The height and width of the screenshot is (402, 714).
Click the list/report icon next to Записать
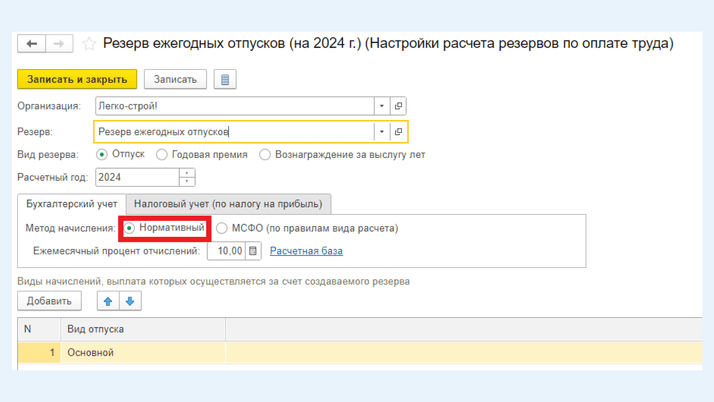click(225, 79)
